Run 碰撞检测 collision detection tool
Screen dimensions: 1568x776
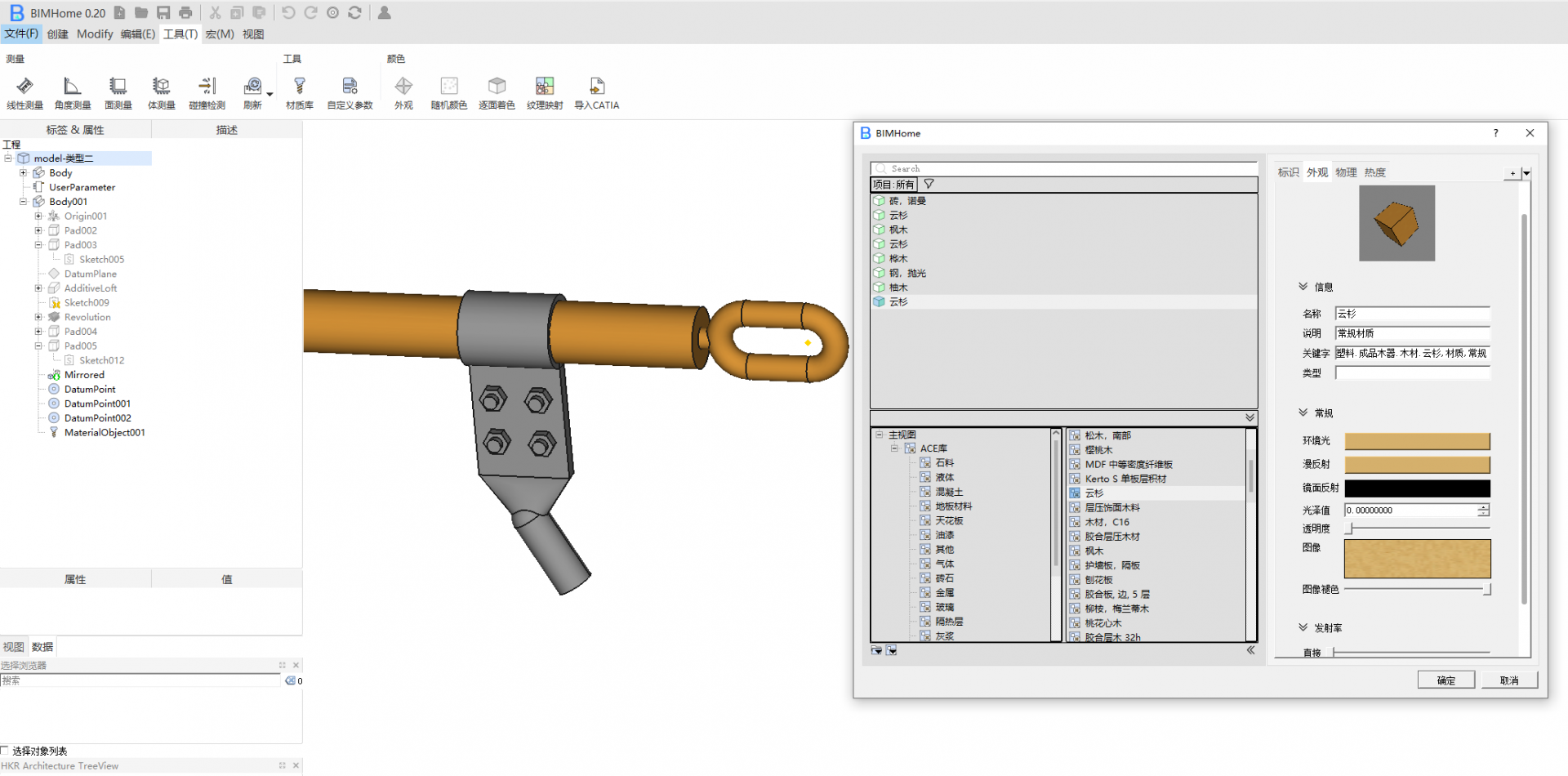[207, 92]
